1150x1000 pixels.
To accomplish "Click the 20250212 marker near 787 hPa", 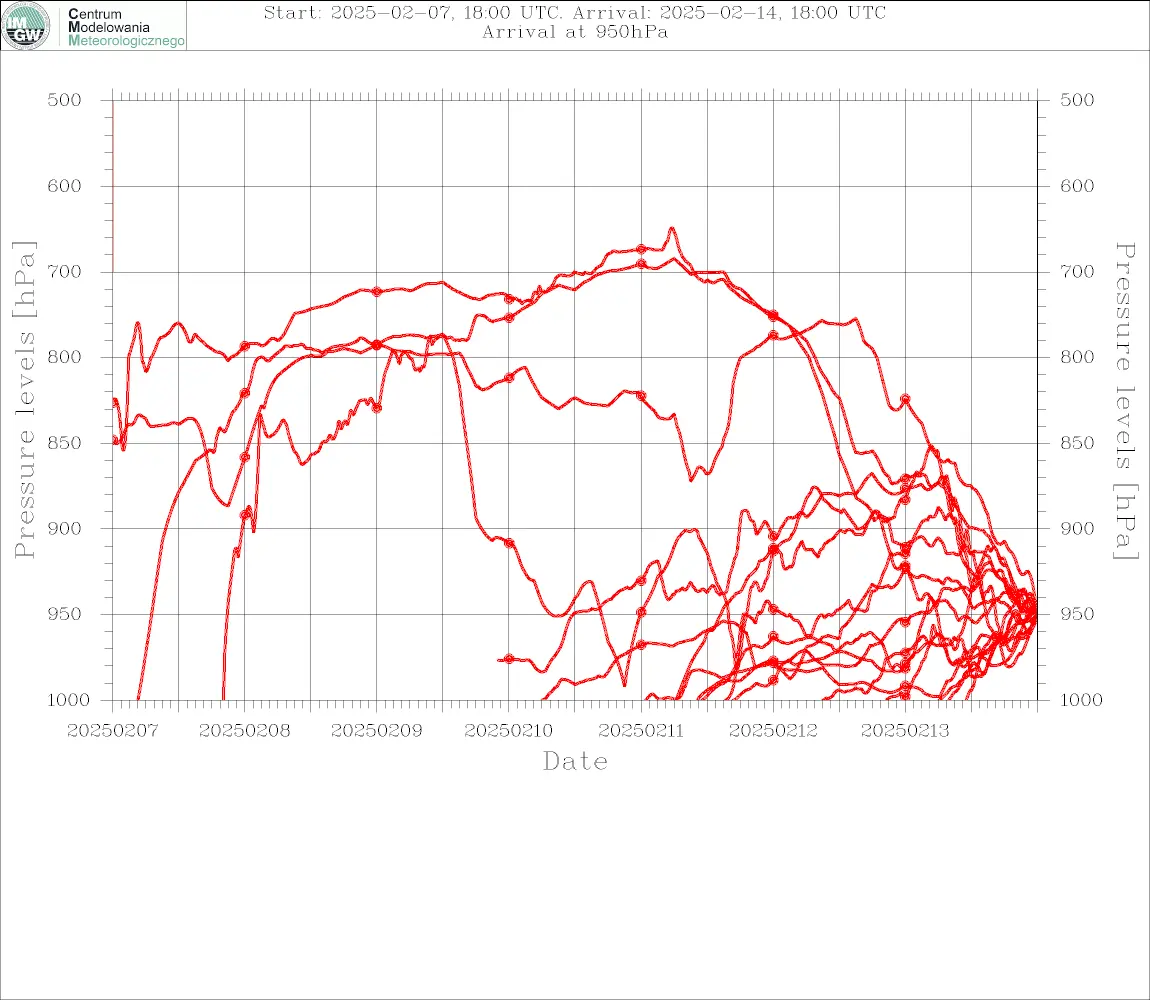I will point(773,335).
